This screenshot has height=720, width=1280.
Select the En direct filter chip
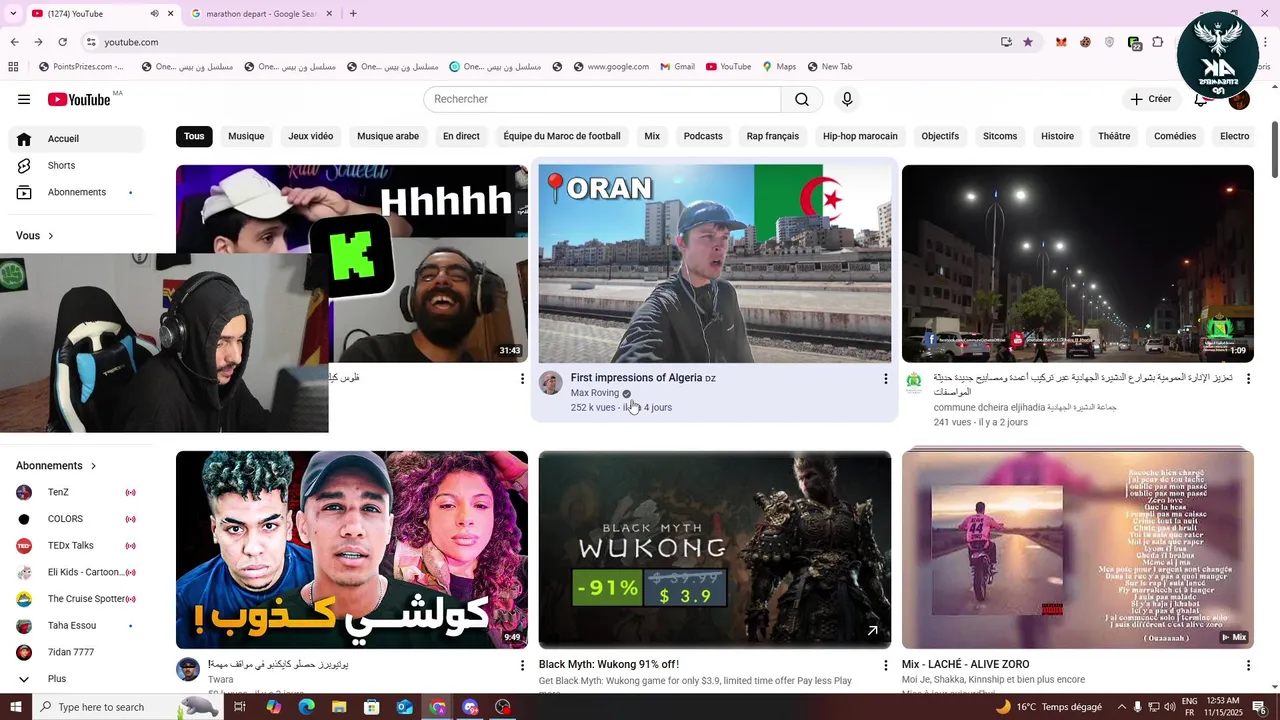pos(461,136)
